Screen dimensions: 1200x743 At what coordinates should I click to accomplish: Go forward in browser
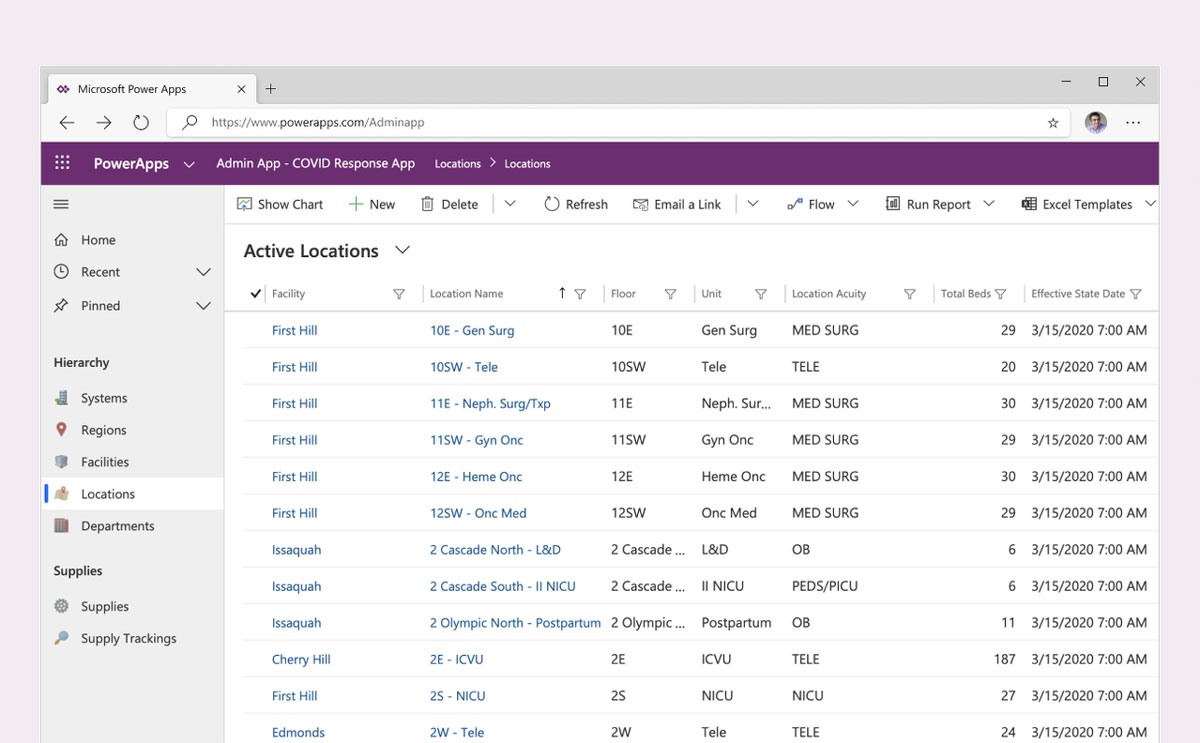104,123
